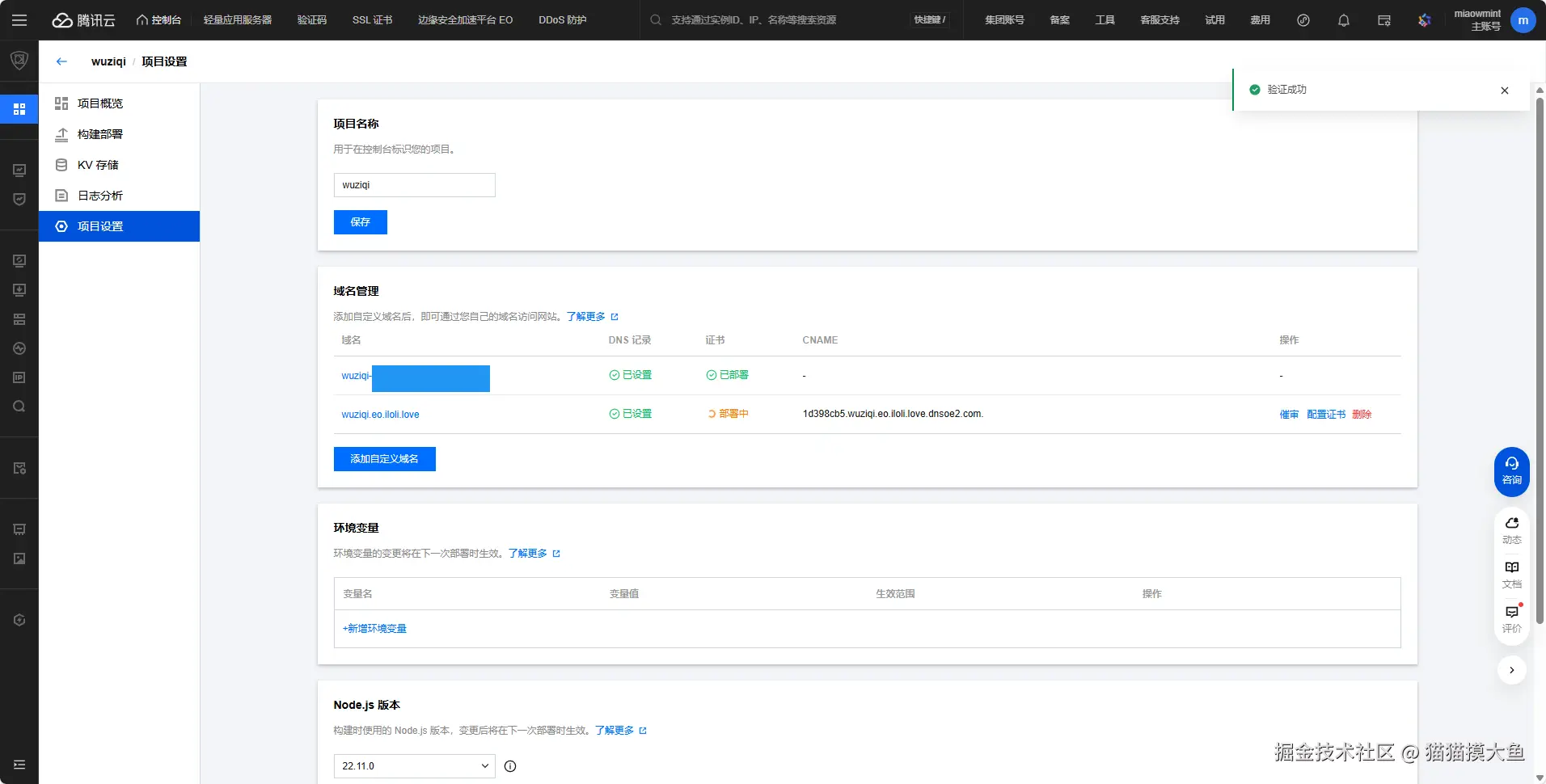Click info icon next to Node.js version
1546x784 pixels.
(x=510, y=766)
